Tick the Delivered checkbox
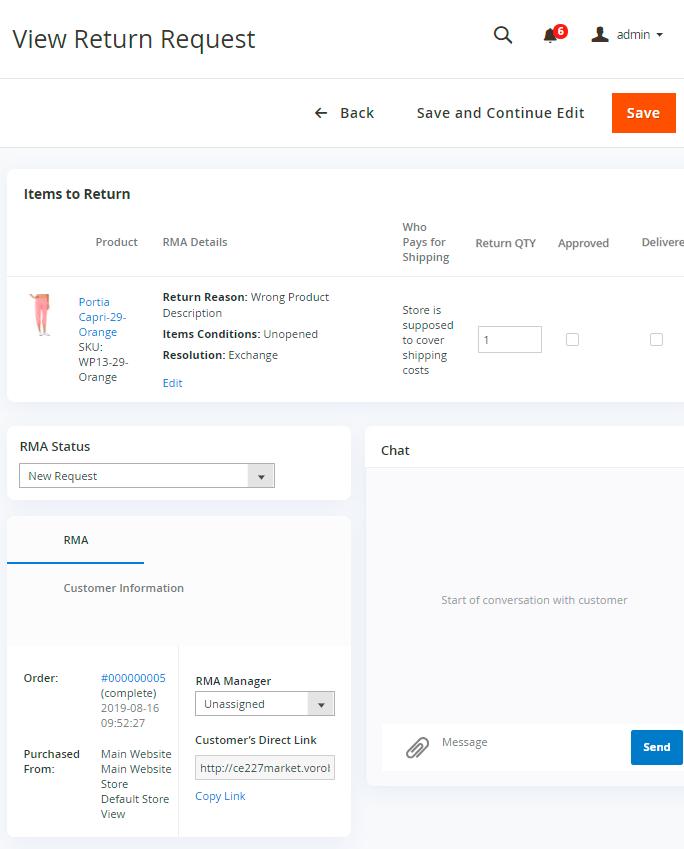Viewport: 684px width, 849px height. [x=656, y=339]
